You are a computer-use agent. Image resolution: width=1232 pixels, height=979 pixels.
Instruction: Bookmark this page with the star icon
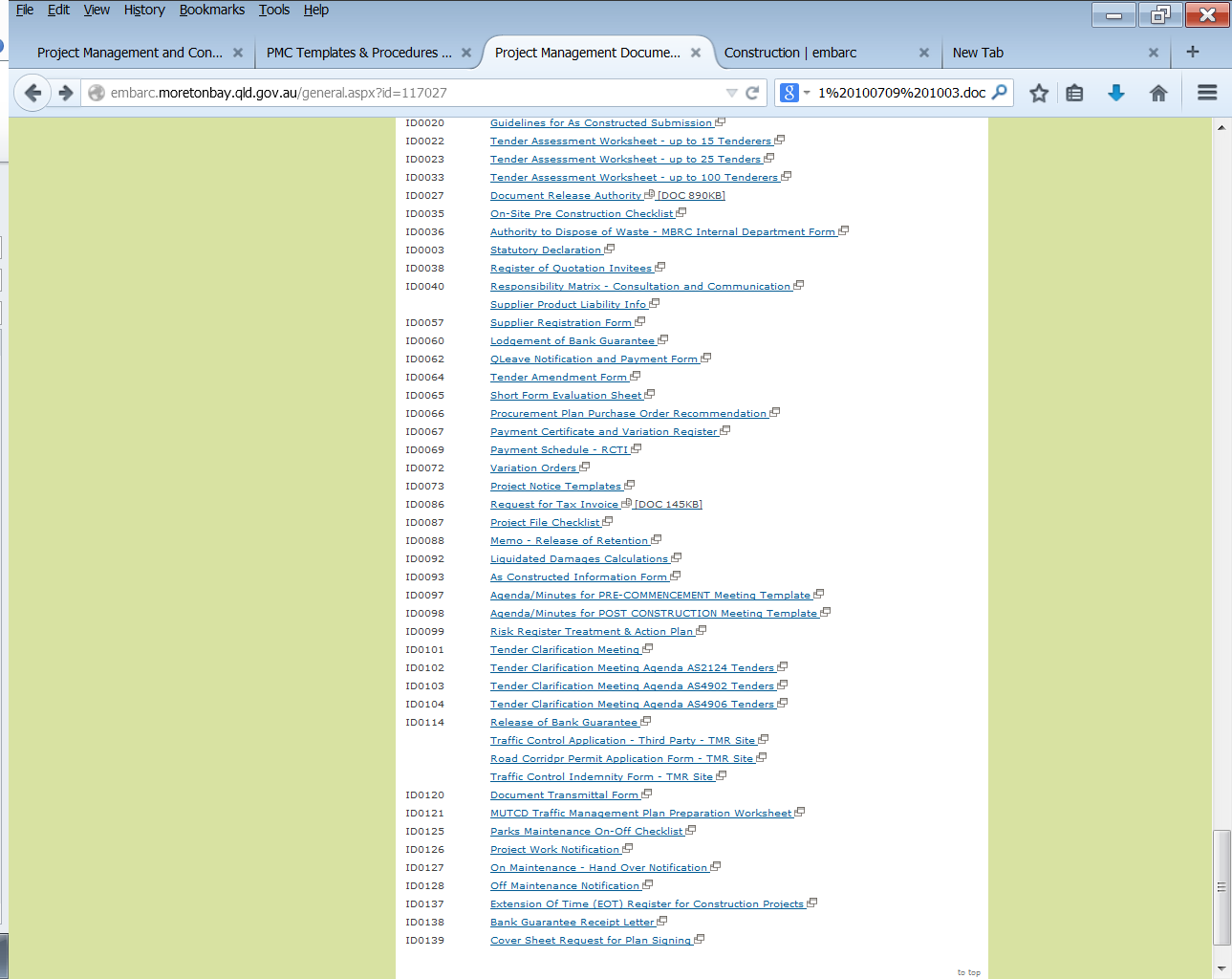point(1039,93)
